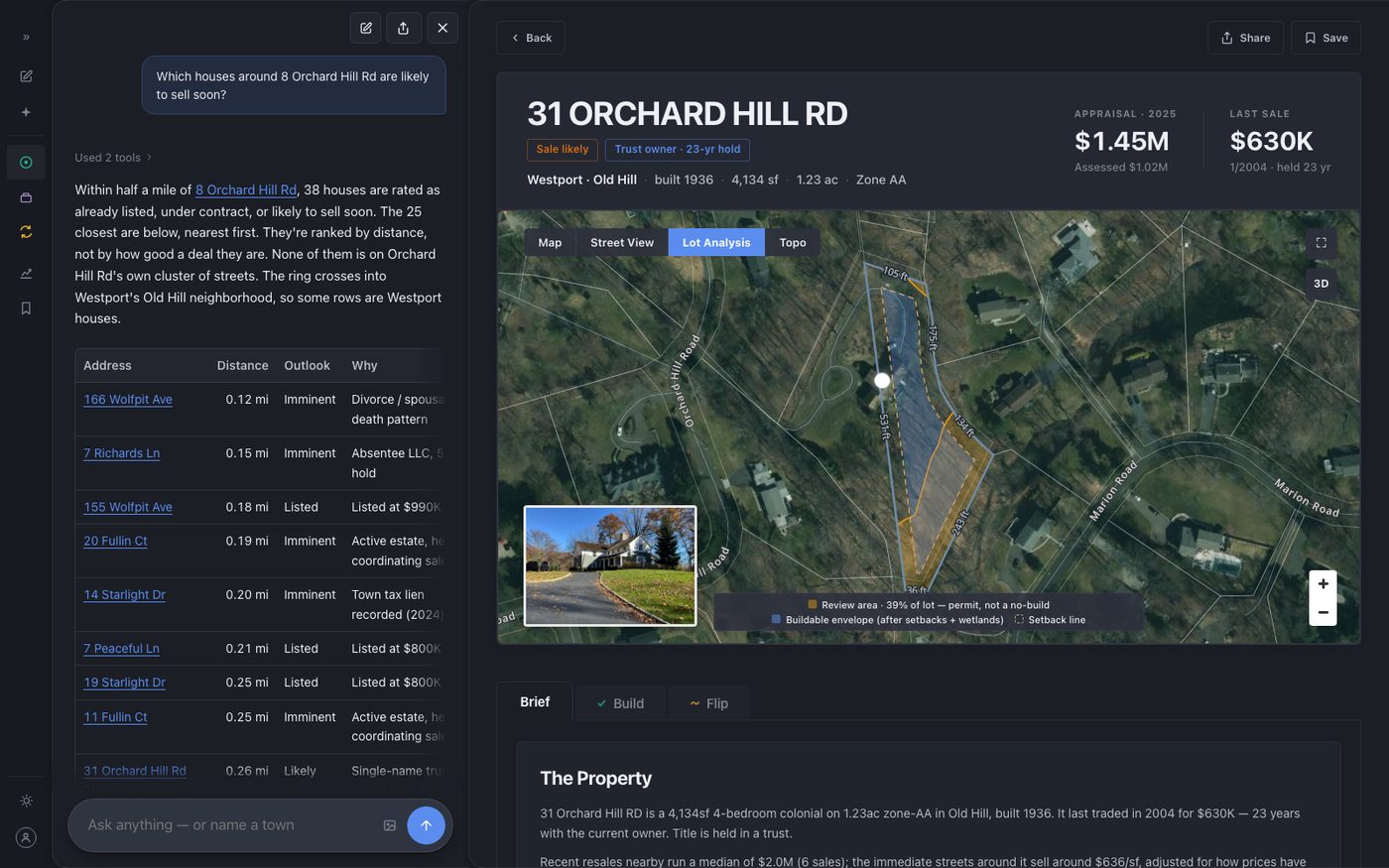1389x868 pixels.
Task: Close the chat panel with X
Action: coord(442,28)
